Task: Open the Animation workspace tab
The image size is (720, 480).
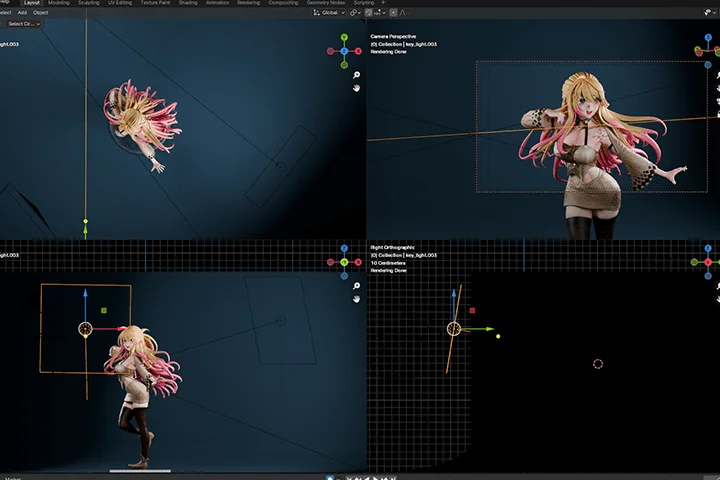Action: (217, 3)
